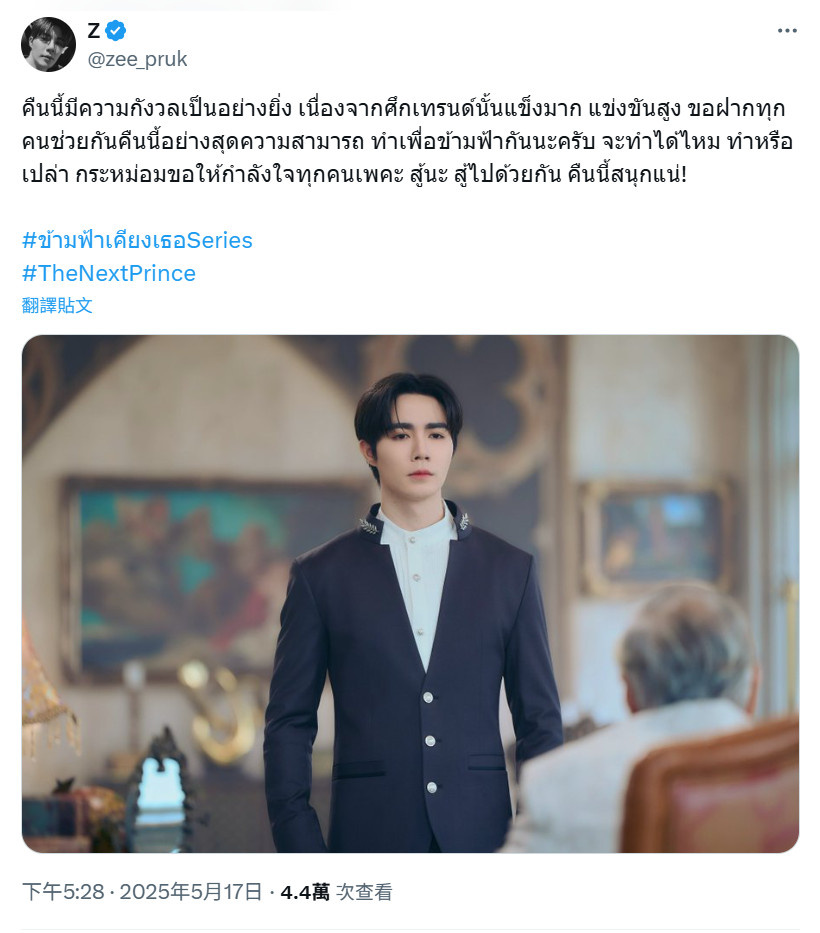The width and height of the screenshot is (820, 933).
Task: Open the three-dot more options menu
Action: (x=787, y=30)
